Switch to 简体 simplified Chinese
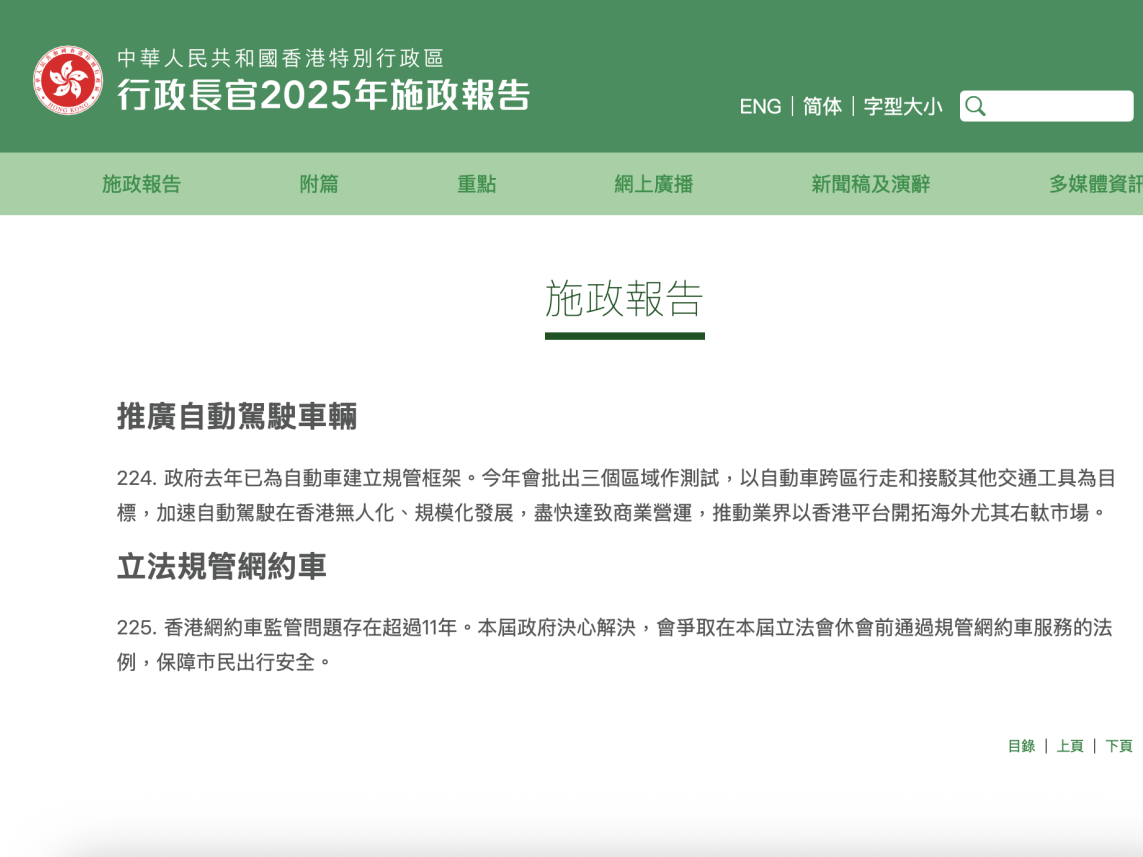 tap(822, 106)
